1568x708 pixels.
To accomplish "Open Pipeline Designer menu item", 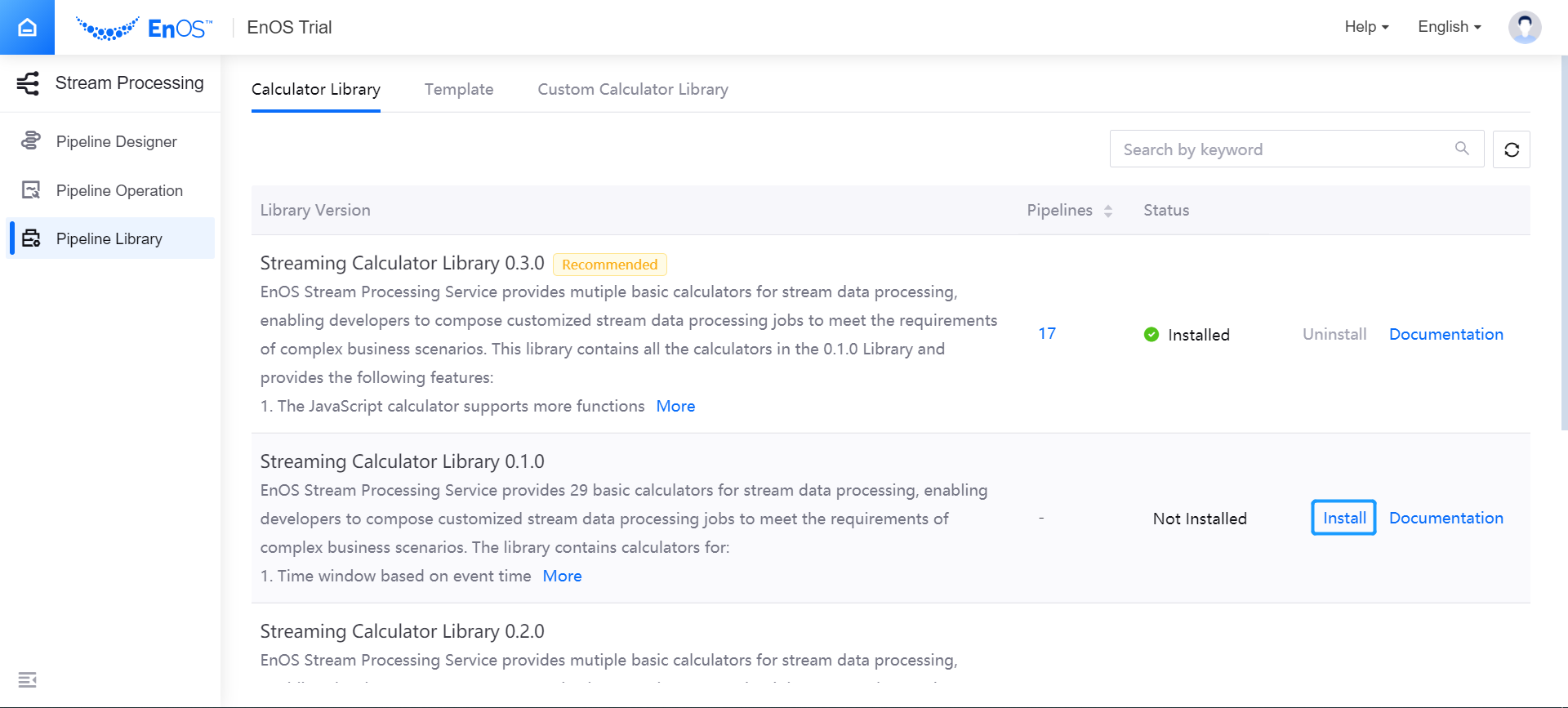I will click(110, 141).
